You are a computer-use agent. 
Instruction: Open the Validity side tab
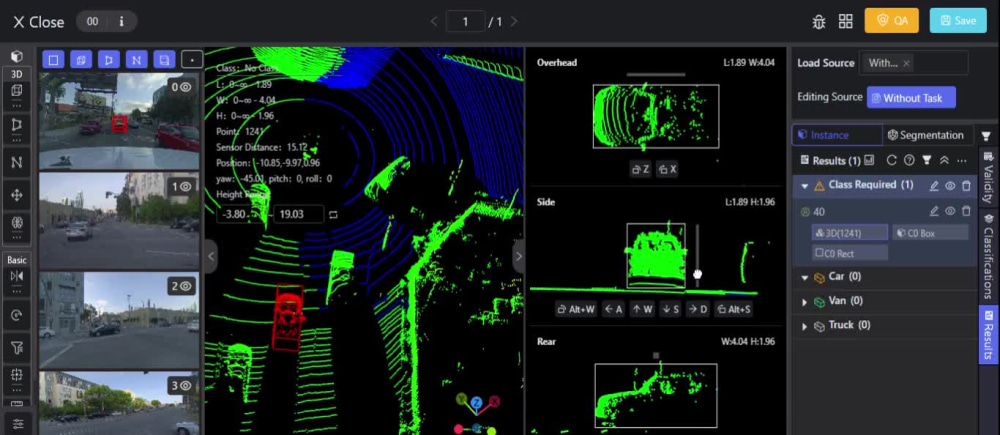989,177
